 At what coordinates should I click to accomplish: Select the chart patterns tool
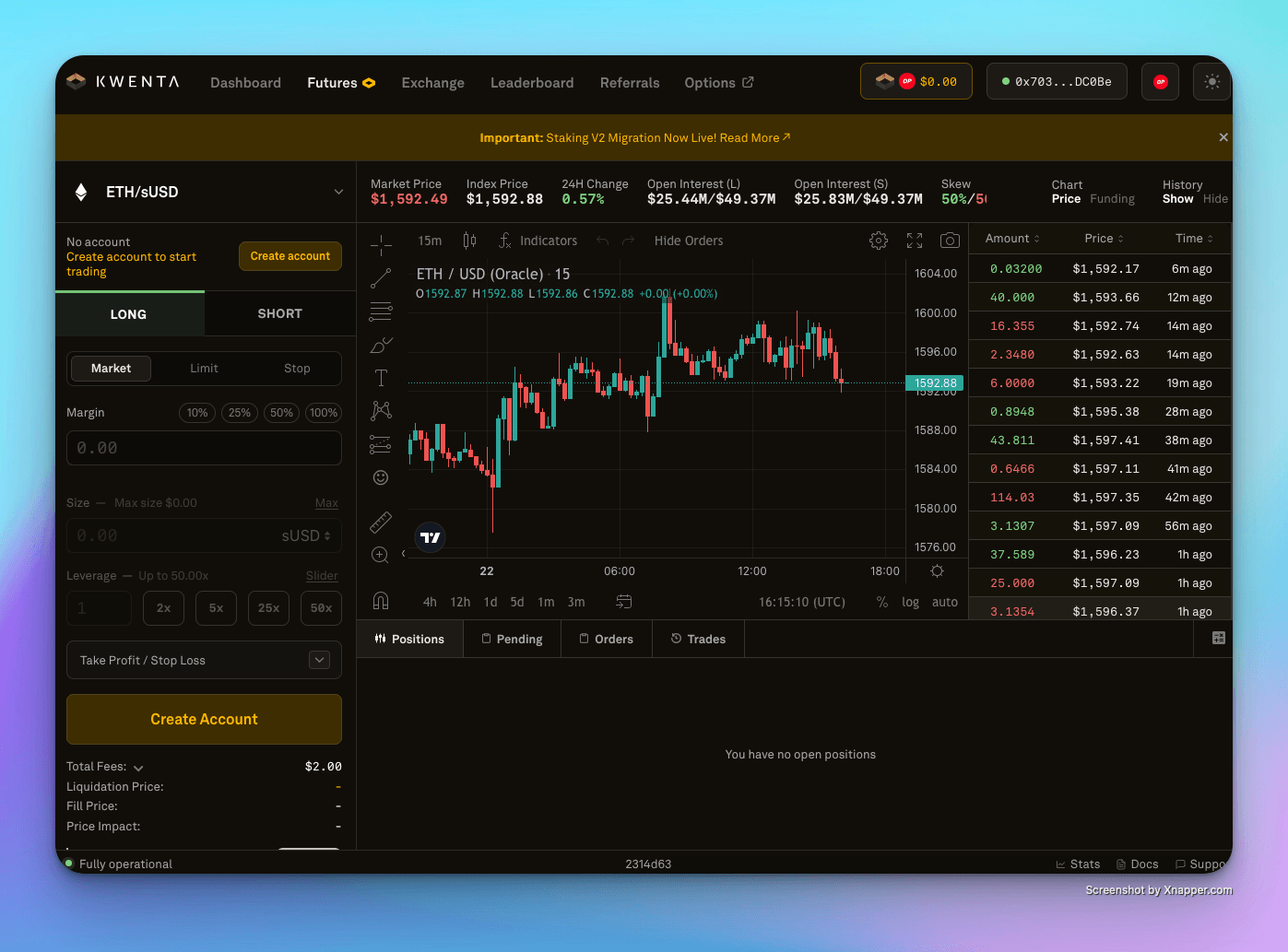[381, 411]
